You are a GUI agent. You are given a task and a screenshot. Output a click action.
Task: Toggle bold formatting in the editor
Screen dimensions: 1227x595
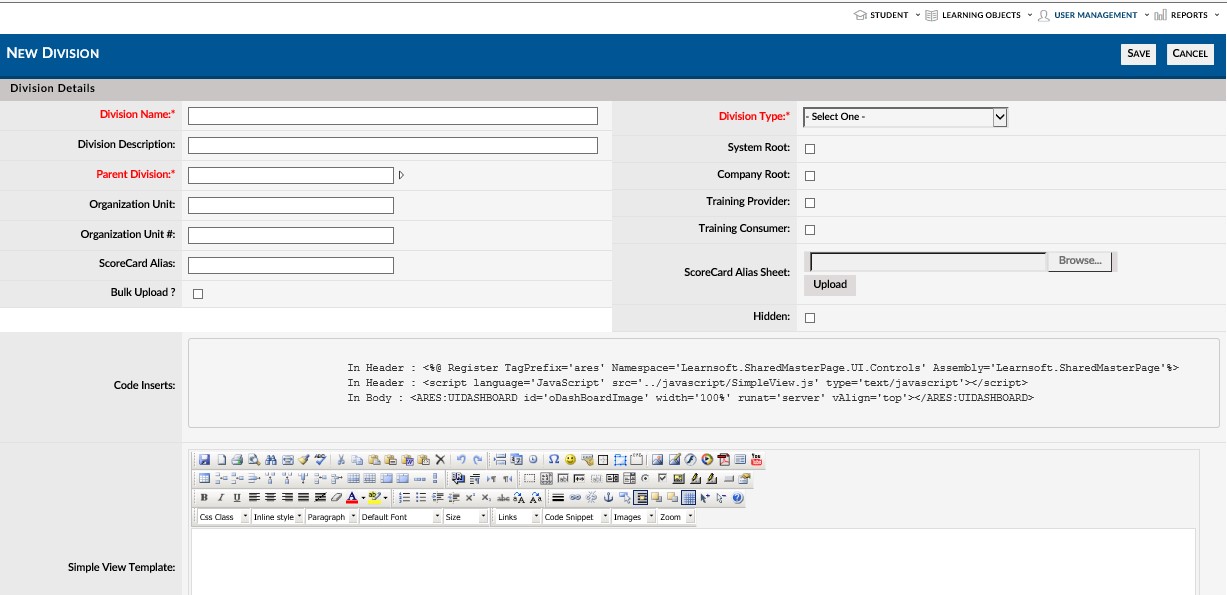pos(204,498)
